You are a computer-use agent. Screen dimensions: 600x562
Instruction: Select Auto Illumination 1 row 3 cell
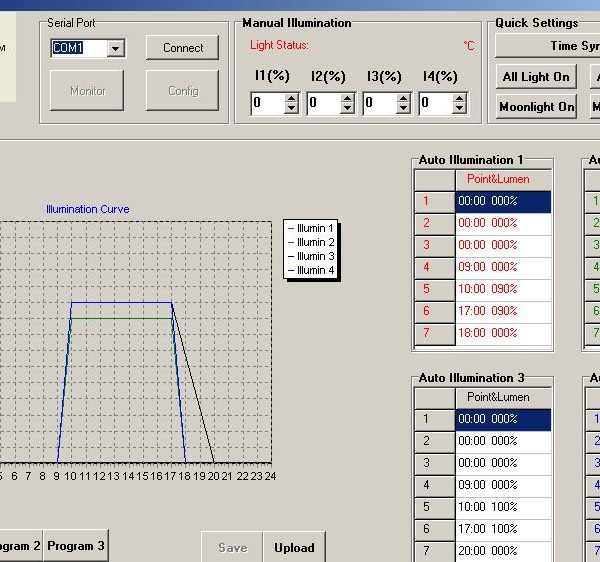click(503, 245)
